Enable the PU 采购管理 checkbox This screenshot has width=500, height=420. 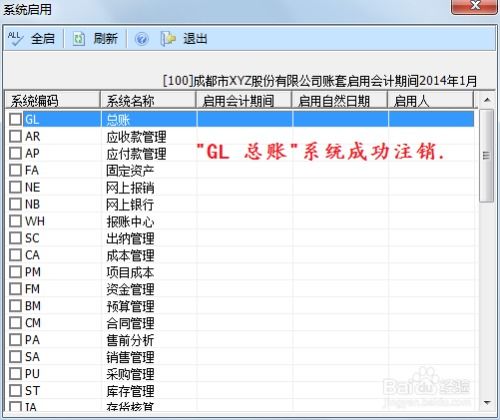[15, 373]
